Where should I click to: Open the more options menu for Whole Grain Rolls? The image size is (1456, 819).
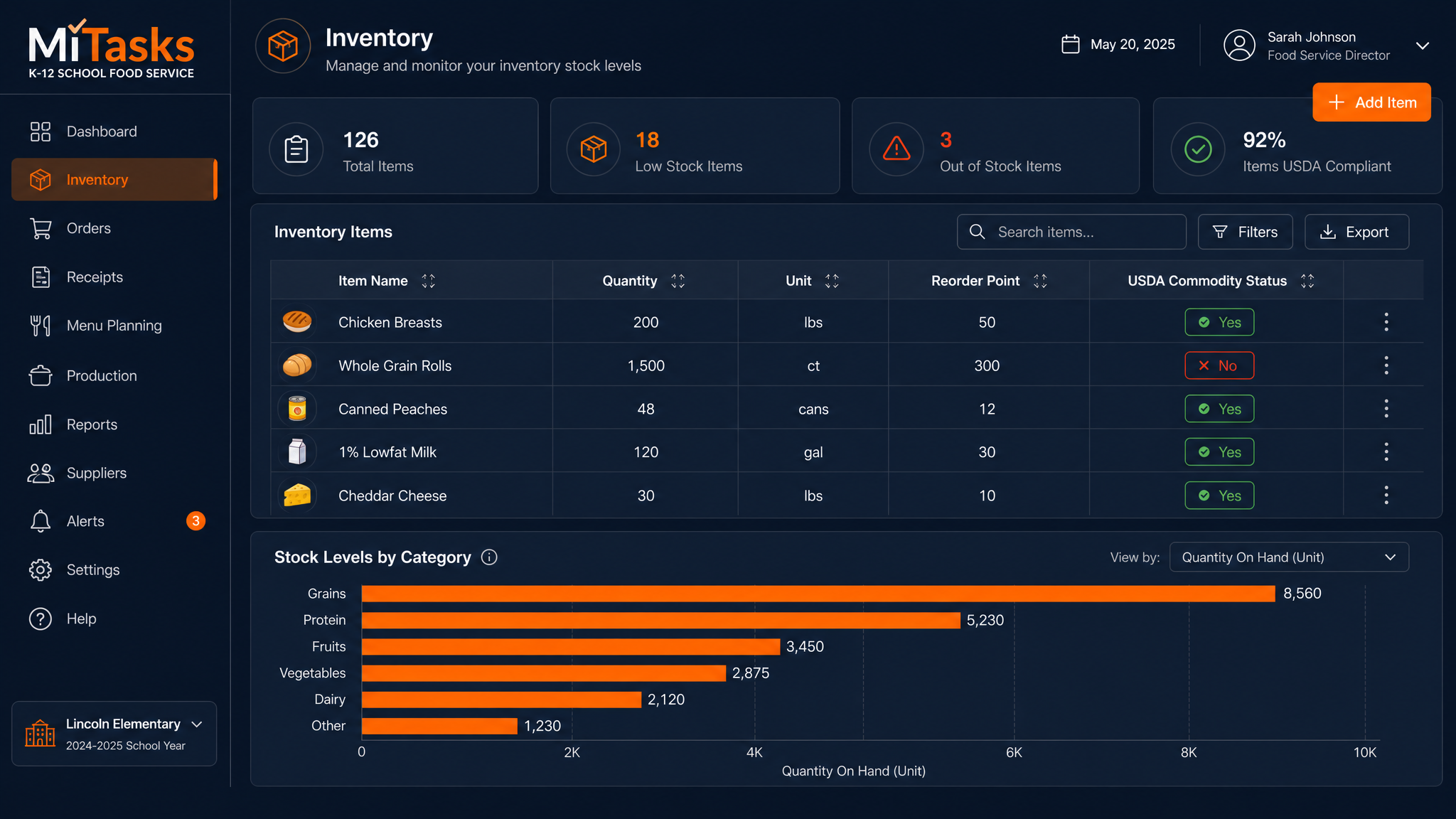1386,365
